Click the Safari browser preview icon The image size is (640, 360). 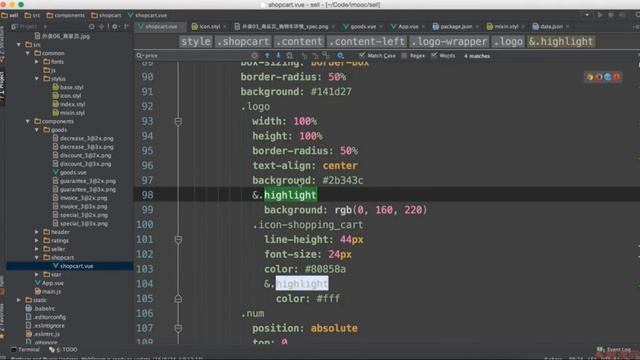(607, 77)
